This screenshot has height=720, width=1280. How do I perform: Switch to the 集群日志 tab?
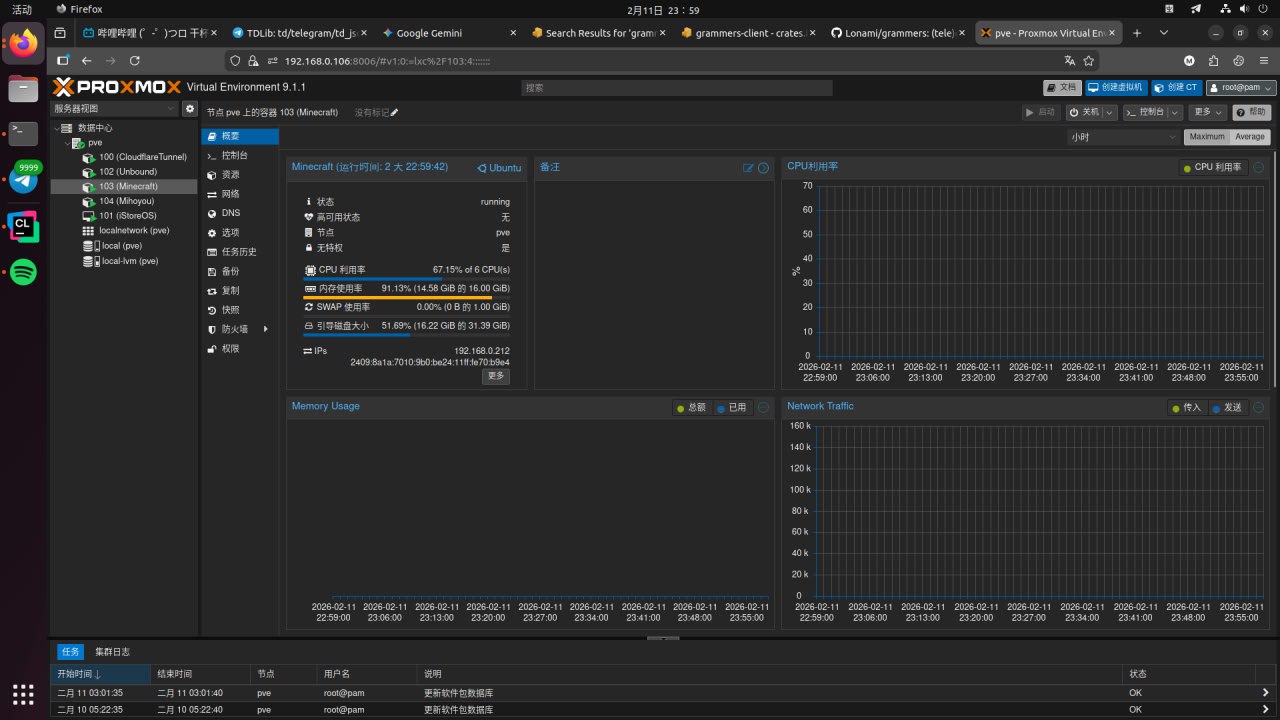tap(112, 652)
